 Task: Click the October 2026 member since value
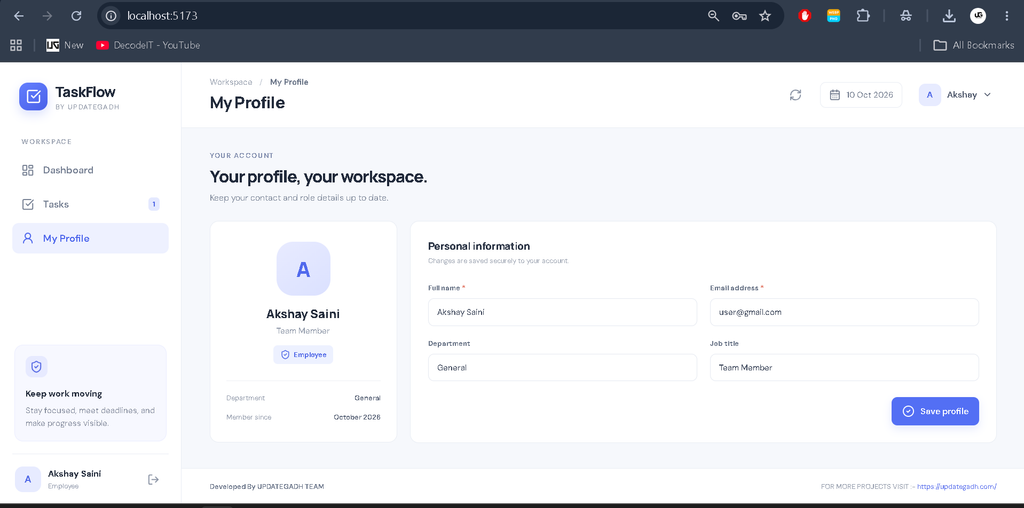tap(357, 417)
